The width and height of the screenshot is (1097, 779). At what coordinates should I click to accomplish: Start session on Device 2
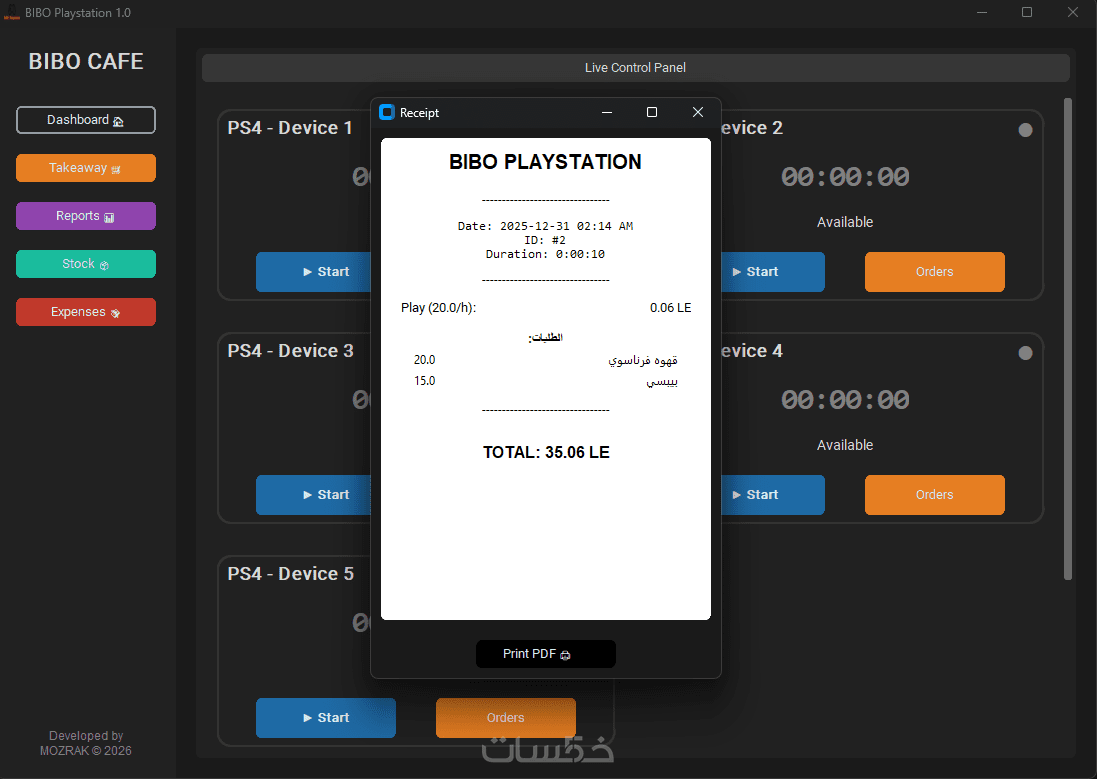coord(772,272)
